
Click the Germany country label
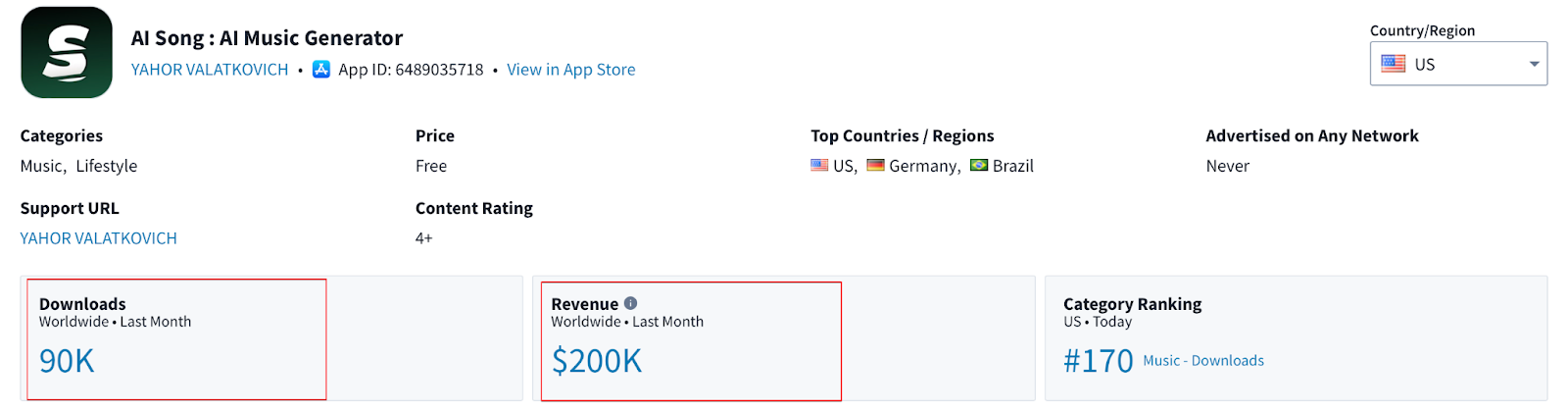tap(924, 167)
